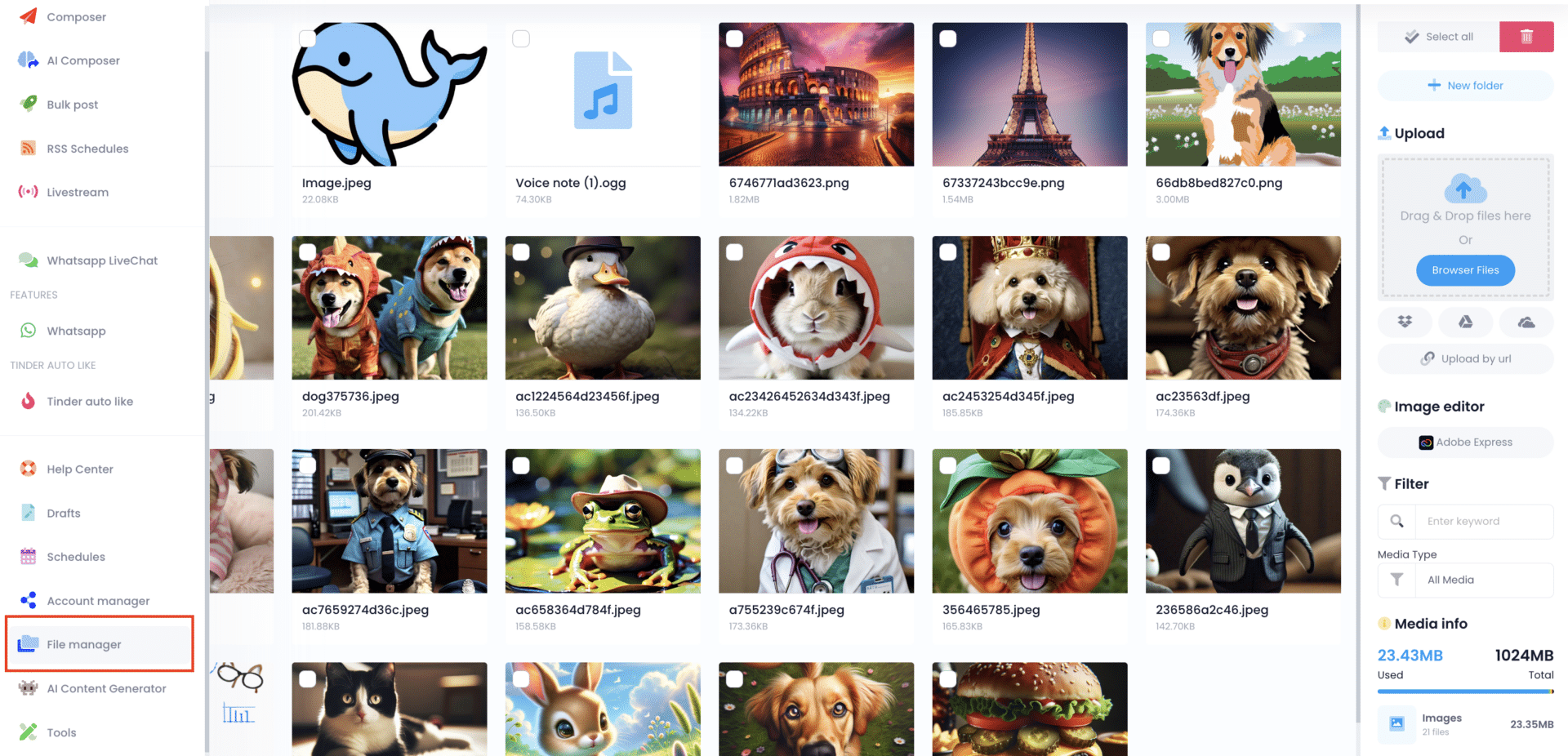The height and width of the screenshot is (756, 1568).
Task: Click the Whatsapp icon under Features
Action: pos(29,330)
